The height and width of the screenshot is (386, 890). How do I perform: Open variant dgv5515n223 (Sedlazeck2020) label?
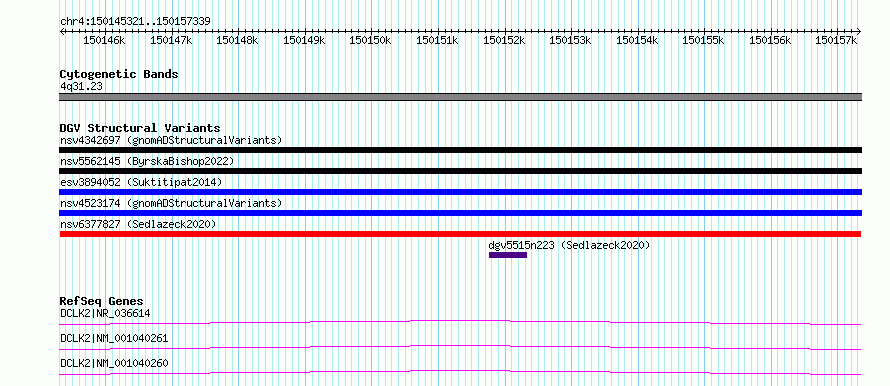click(569, 245)
